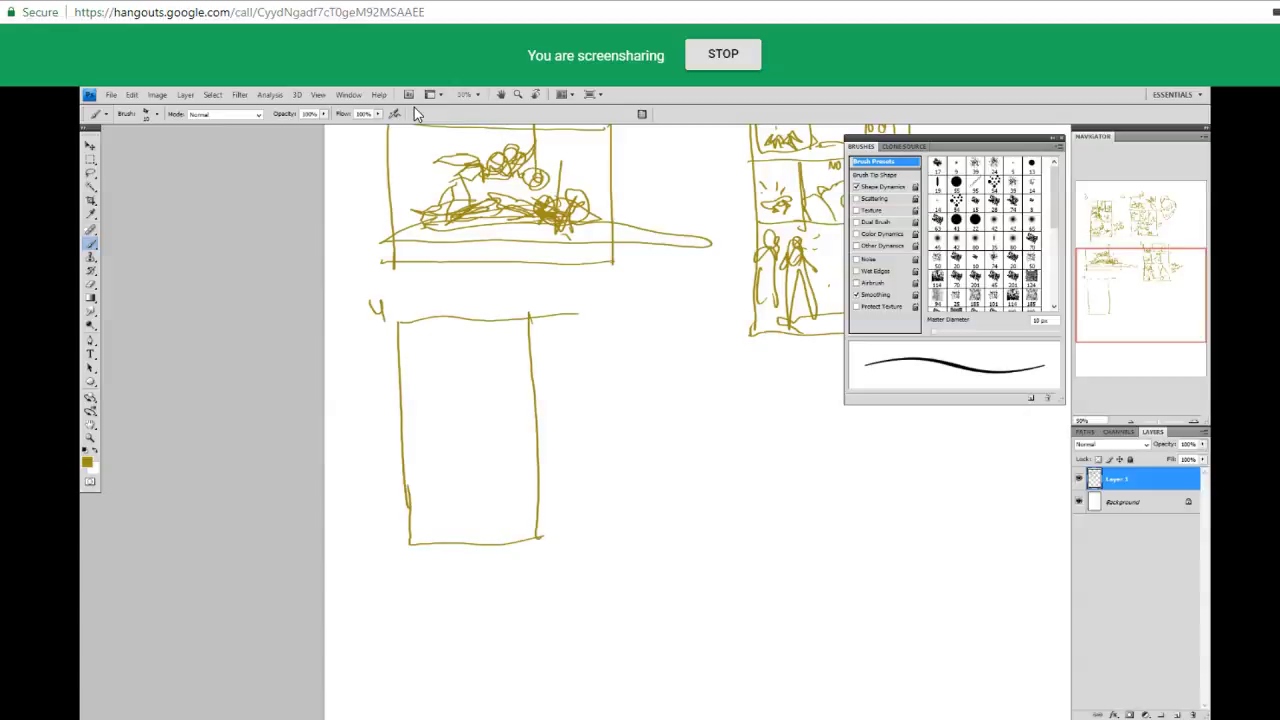1280x720 pixels.
Task: Click the Brush Tip Shape option
Action: [875, 175]
